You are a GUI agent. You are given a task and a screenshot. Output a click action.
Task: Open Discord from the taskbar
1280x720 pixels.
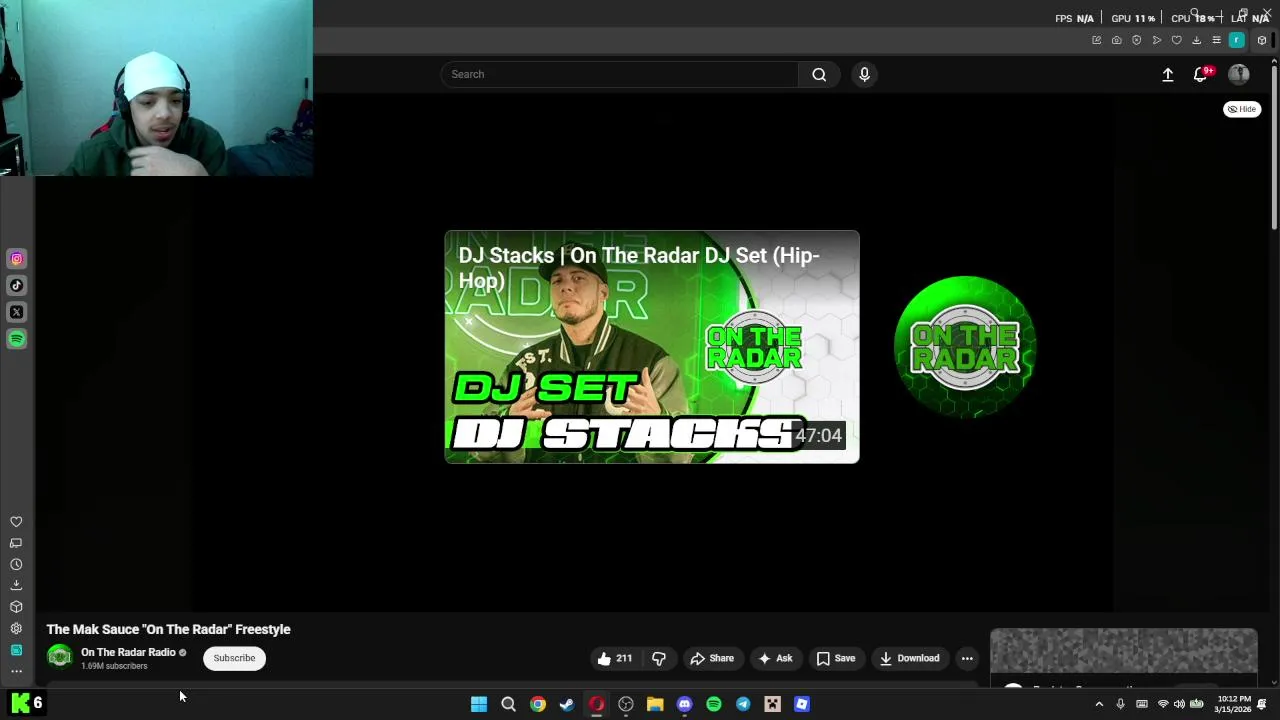pos(684,704)
